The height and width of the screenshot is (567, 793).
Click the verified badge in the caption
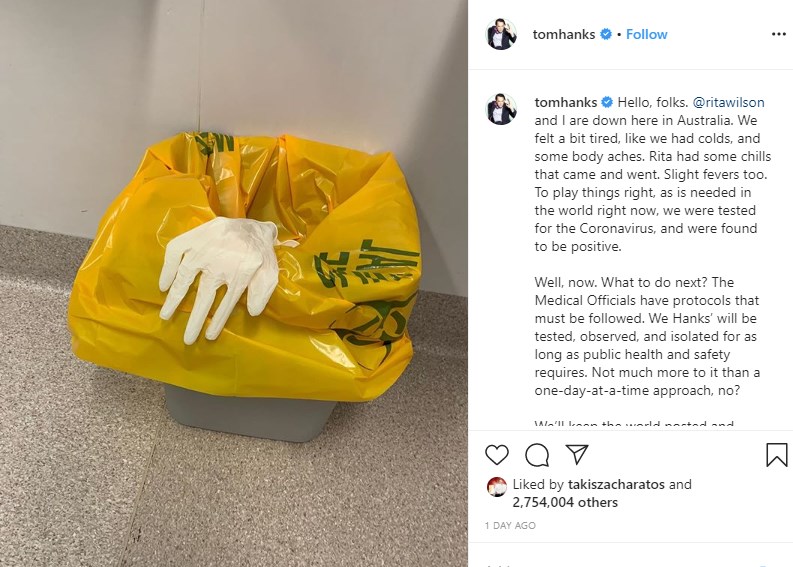[607, 102]
